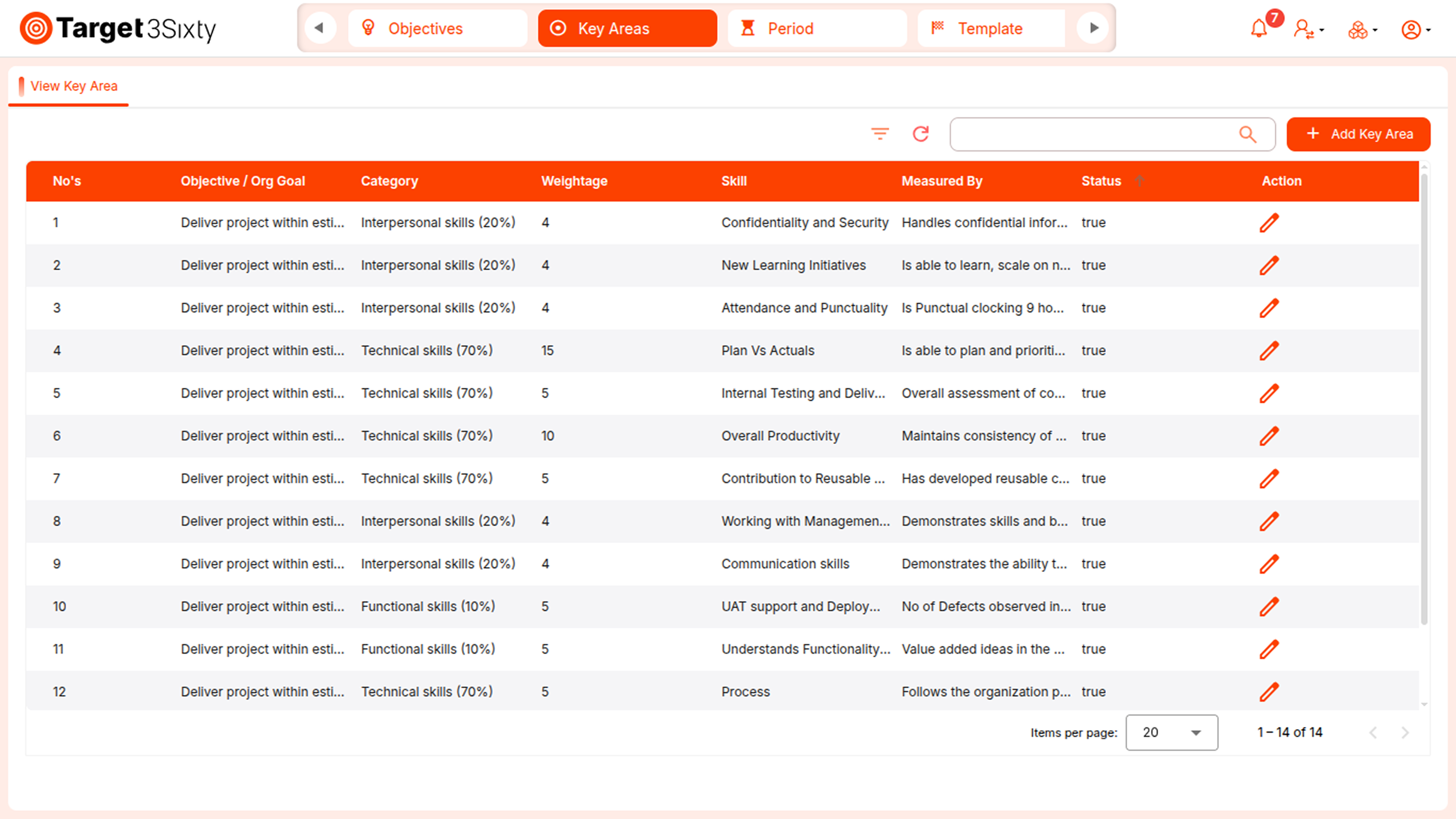Open the Period tab

pyautogui.click(x=817, y=28)
